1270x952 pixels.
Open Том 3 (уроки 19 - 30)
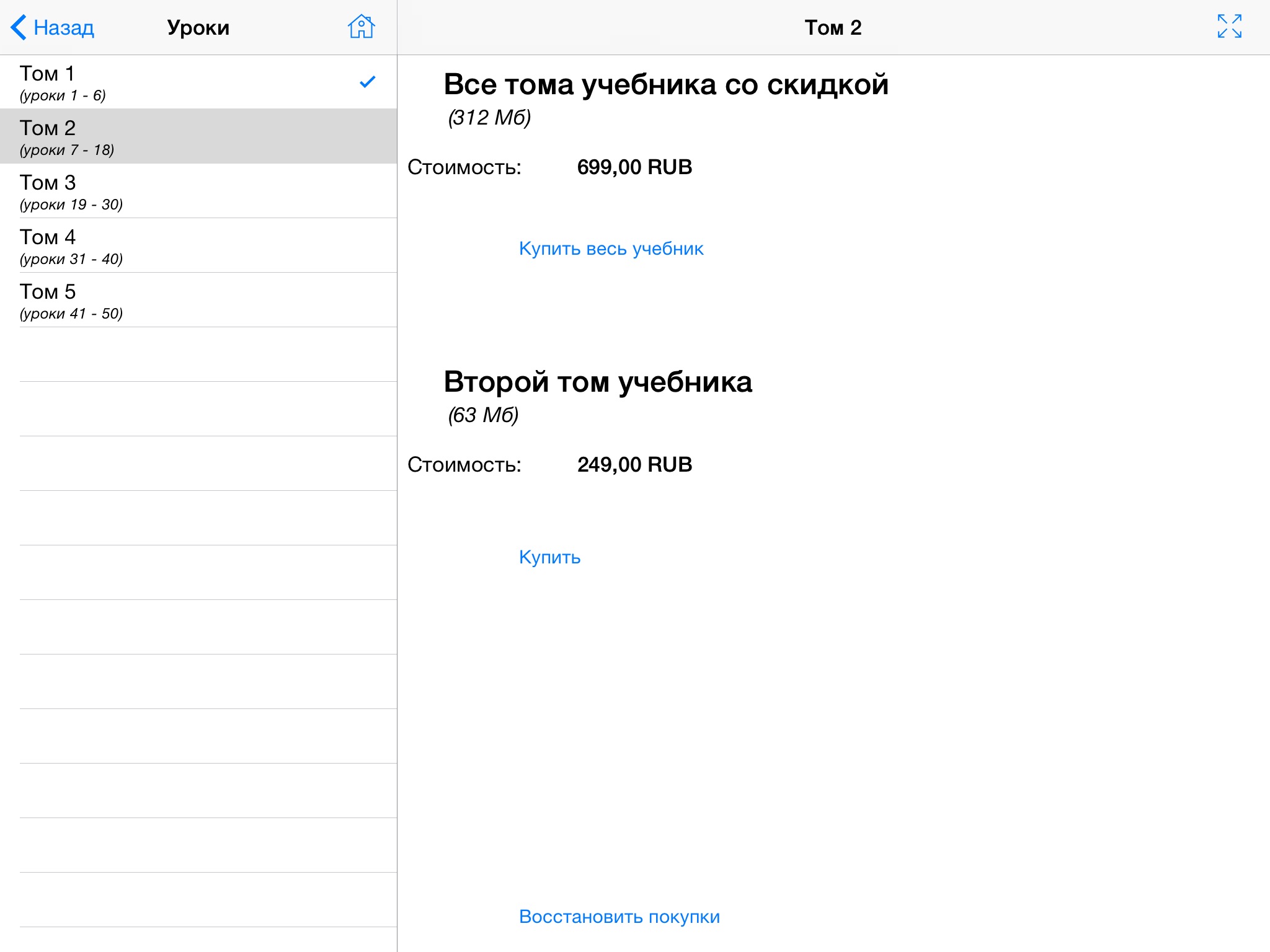tap(198, 191)
